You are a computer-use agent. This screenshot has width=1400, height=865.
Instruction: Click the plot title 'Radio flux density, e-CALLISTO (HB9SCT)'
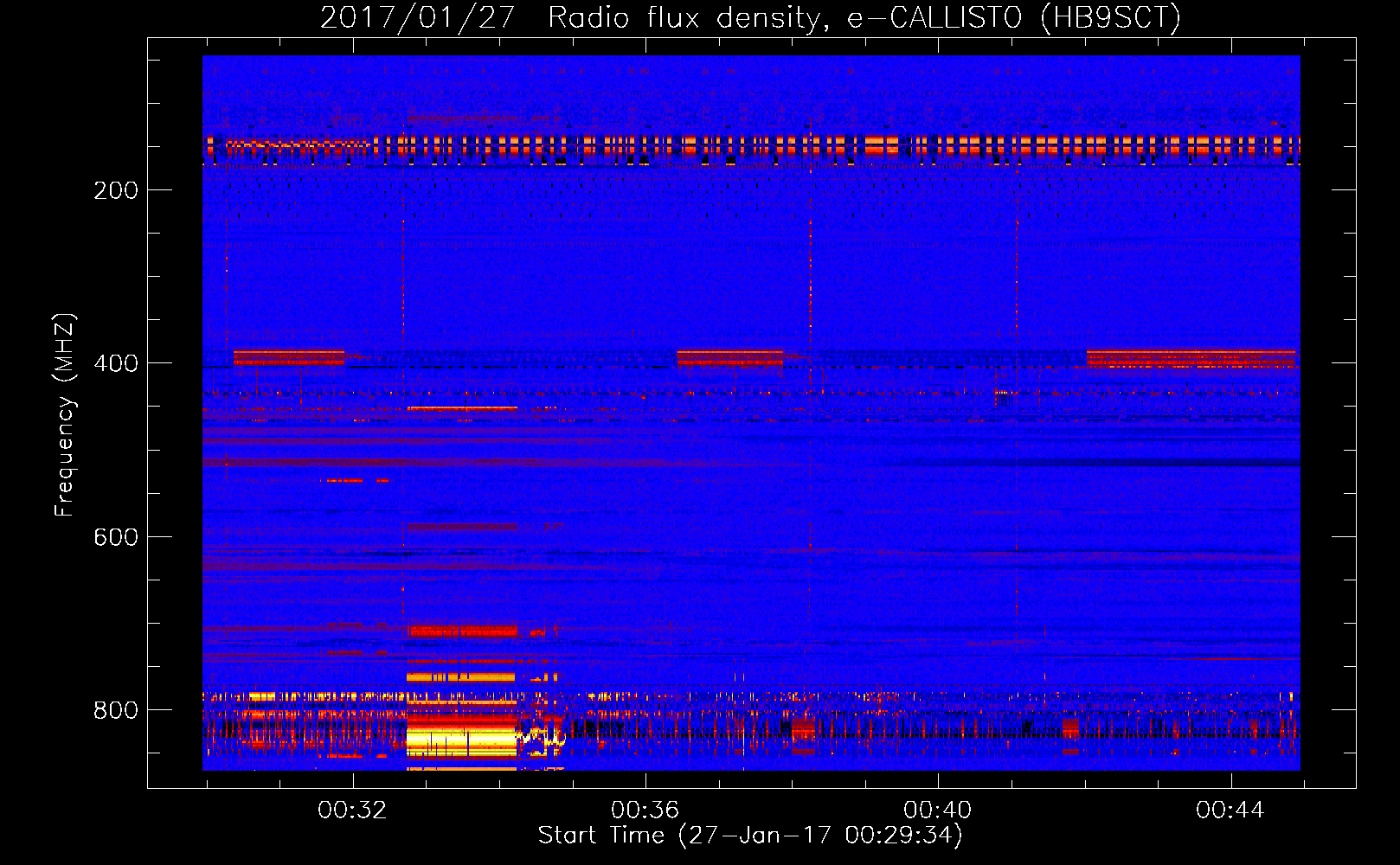864,17
